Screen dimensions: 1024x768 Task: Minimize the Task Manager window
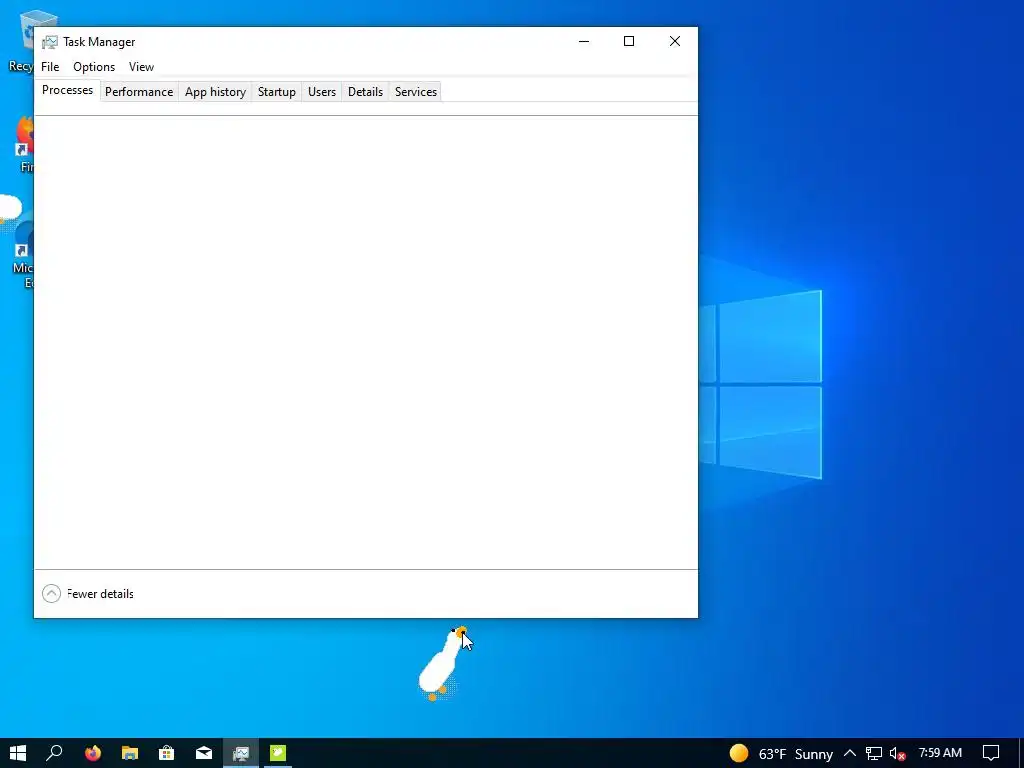click(x=584, y=41)
